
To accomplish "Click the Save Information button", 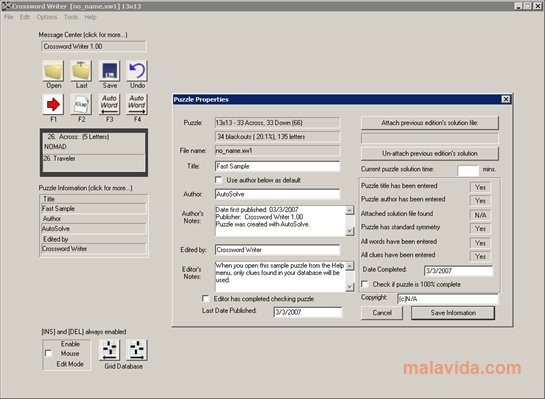I will point(453,313).
